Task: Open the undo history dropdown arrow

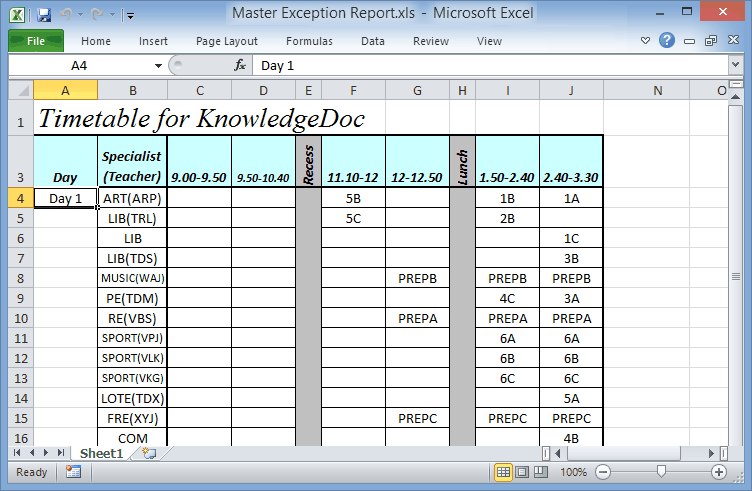Action: coord(80,15)
